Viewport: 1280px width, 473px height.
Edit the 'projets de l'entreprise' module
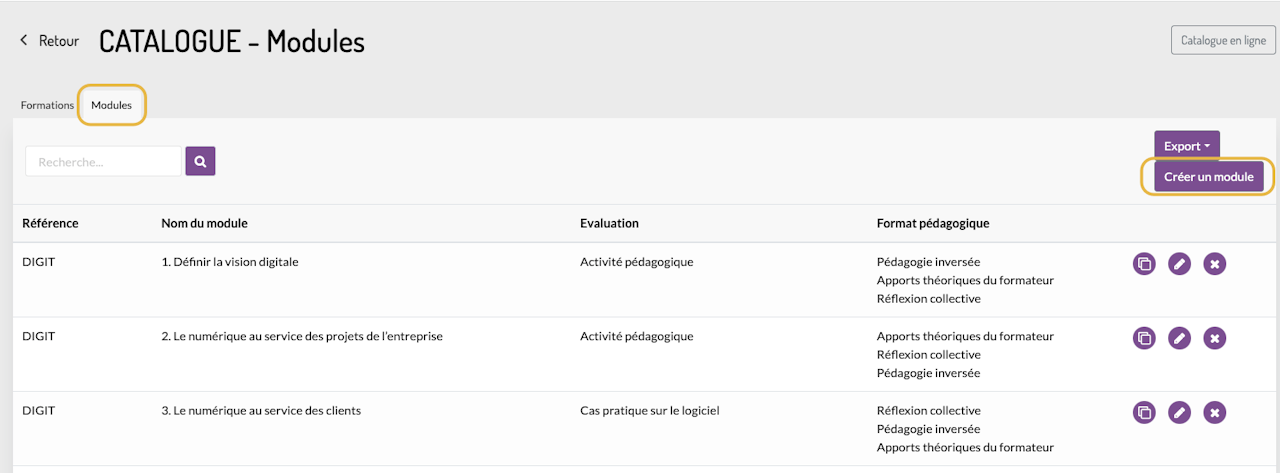1180,338
